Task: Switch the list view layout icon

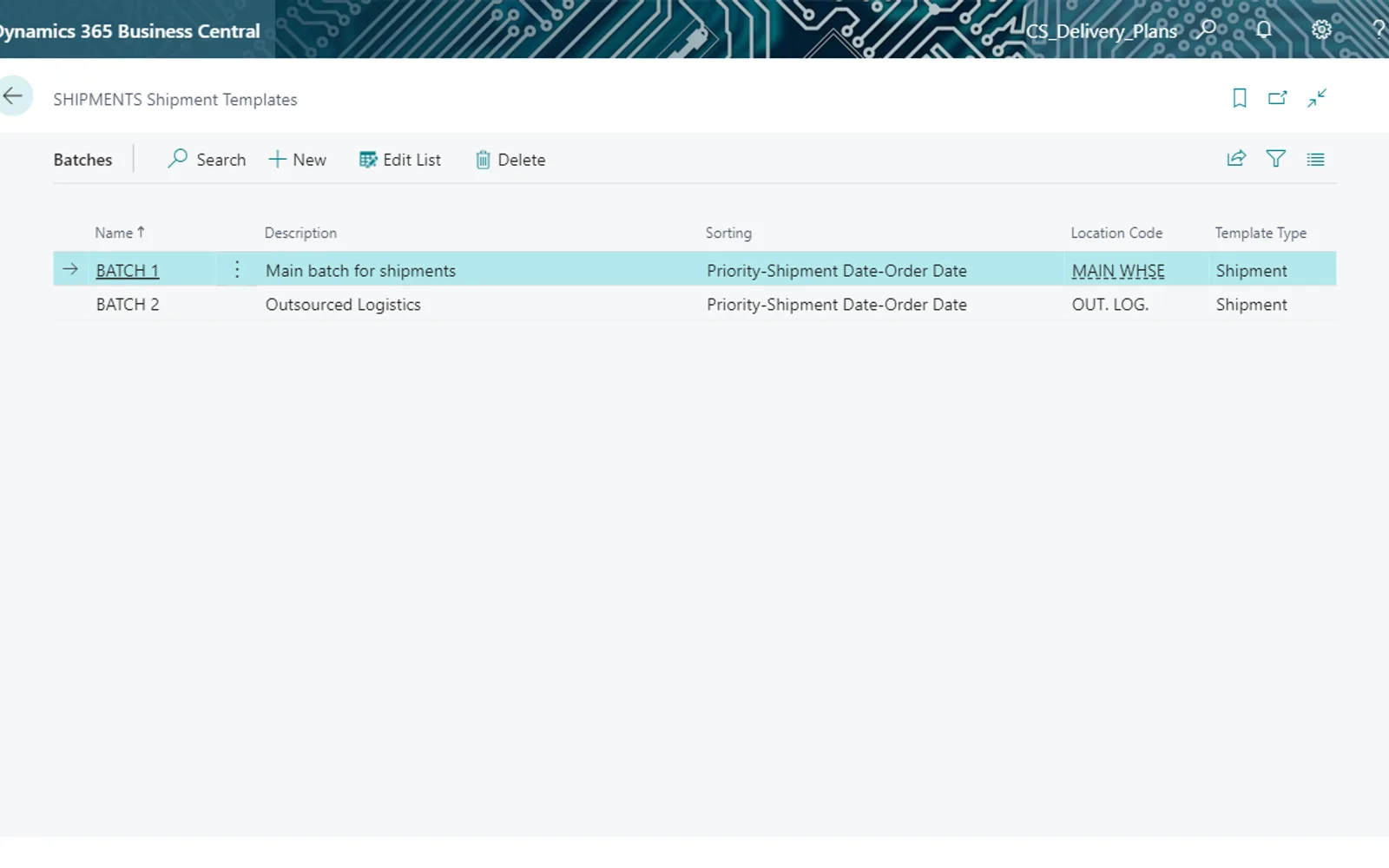Action: click(x=1316, y=160)
